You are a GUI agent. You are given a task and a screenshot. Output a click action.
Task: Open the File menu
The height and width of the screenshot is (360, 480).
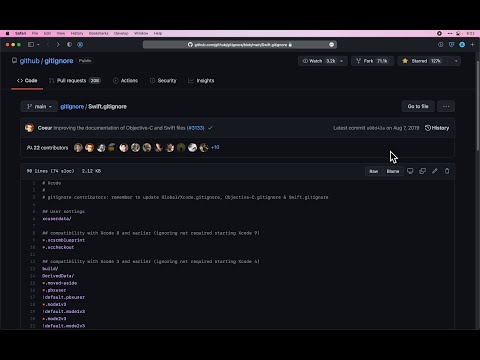click(x=35, y=33)
